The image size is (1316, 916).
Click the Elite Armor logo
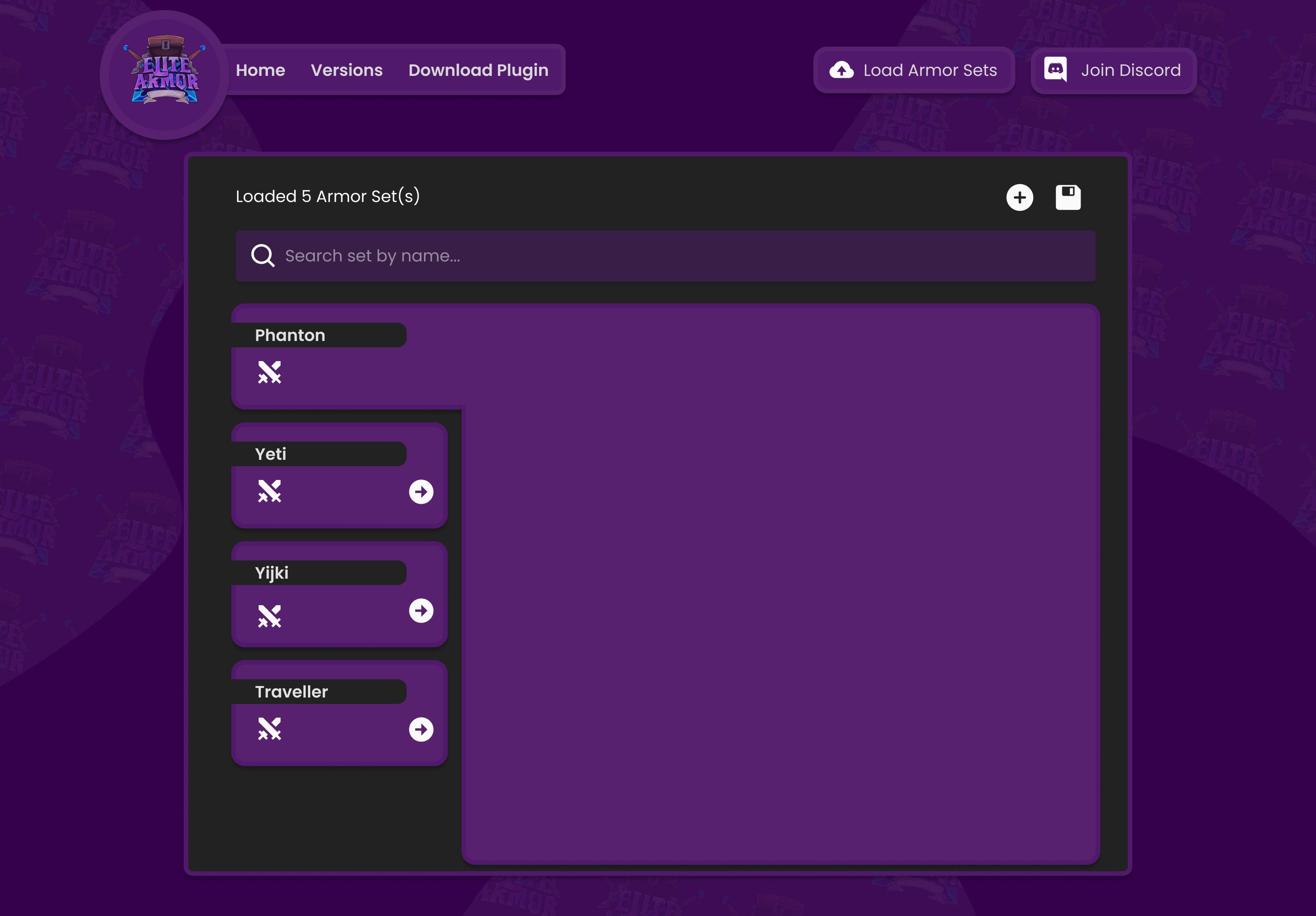click(x=165, y=72)
